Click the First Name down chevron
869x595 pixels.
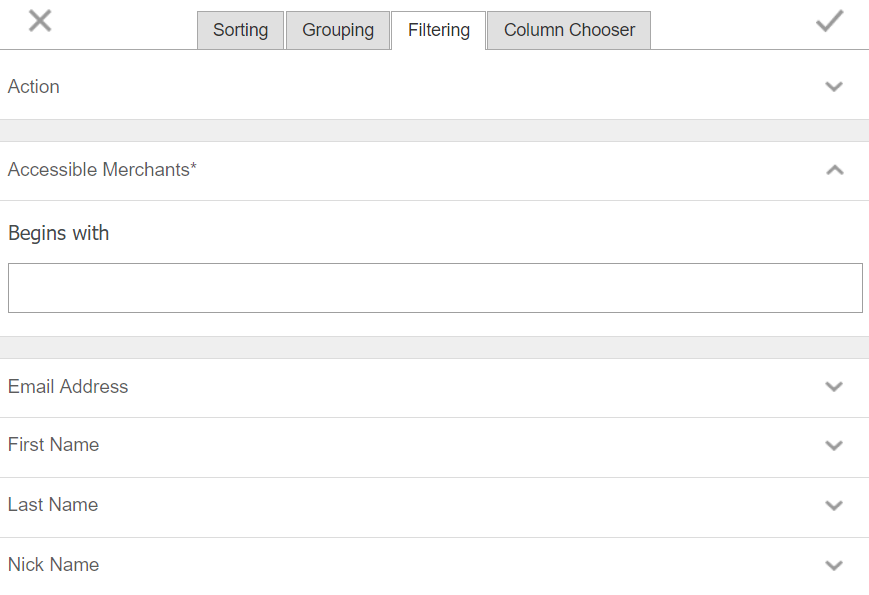[x=834, y=446]
